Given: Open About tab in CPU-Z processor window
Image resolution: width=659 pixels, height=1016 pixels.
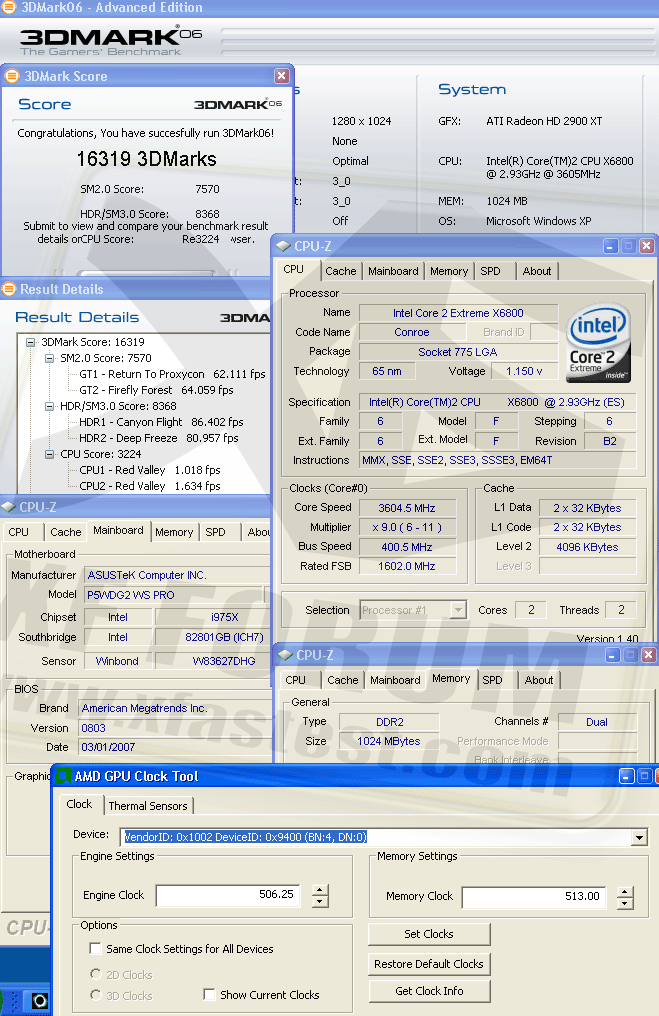Looking at the screenshot, I should pyautogui.click(x=537, y=271).
